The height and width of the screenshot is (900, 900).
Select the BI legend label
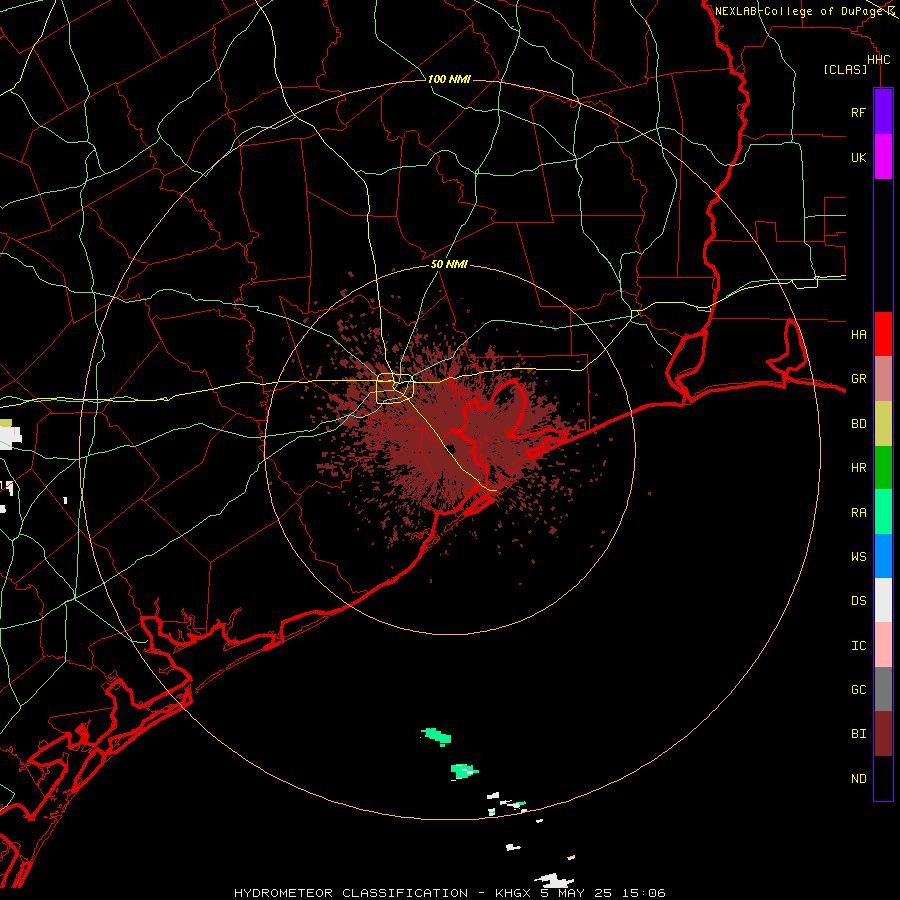tap(858, 734)
